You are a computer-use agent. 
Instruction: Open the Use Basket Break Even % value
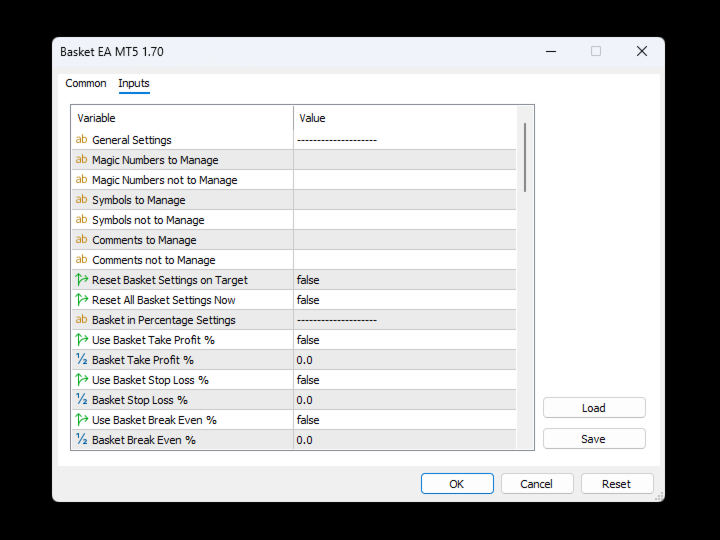pos(405,420)
